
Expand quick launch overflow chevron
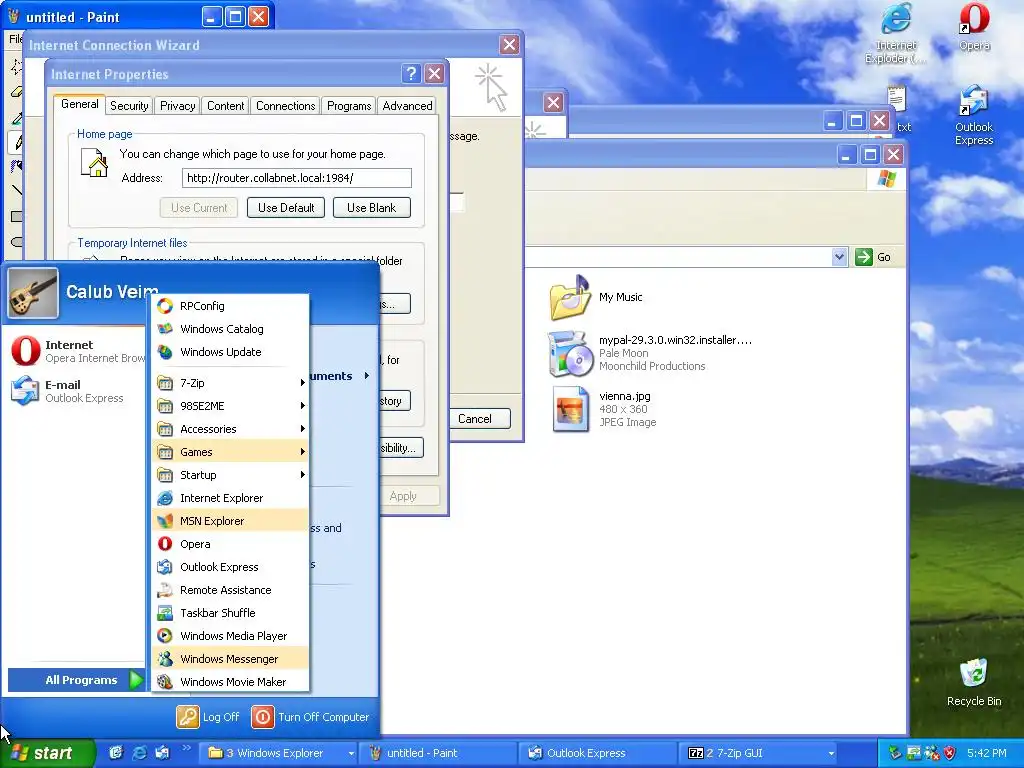point(185,748)
